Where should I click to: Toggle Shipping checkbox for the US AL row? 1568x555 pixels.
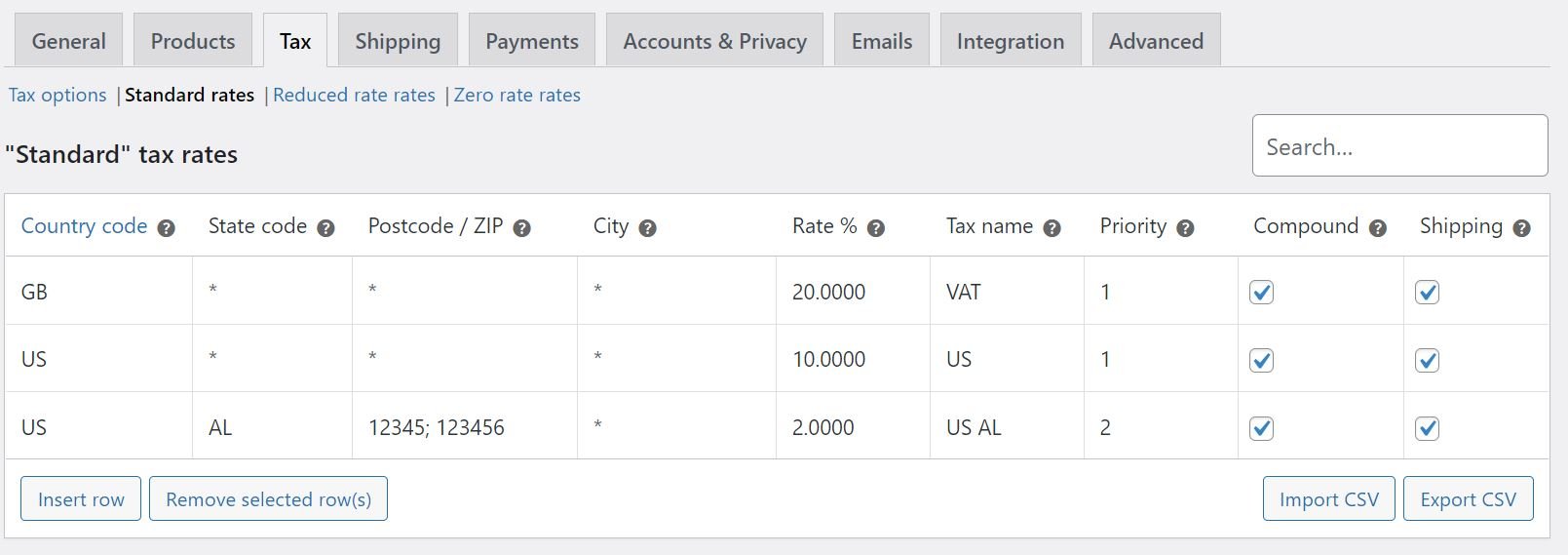[x=1427, y=428]
